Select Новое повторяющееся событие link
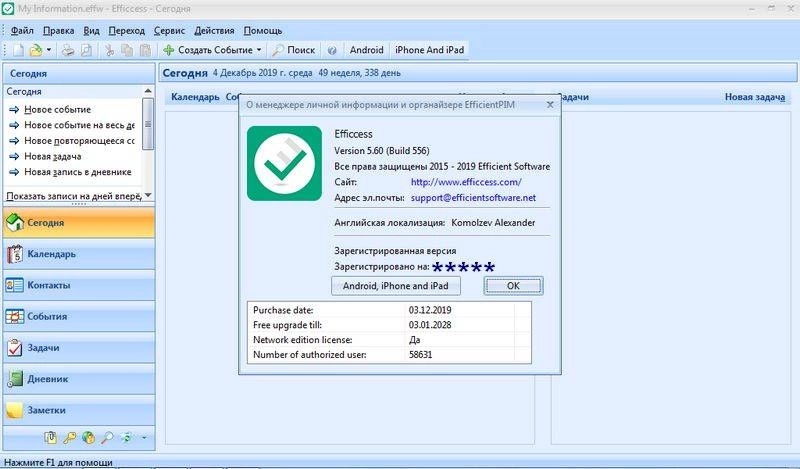800x469 pixels. point(80,141)
